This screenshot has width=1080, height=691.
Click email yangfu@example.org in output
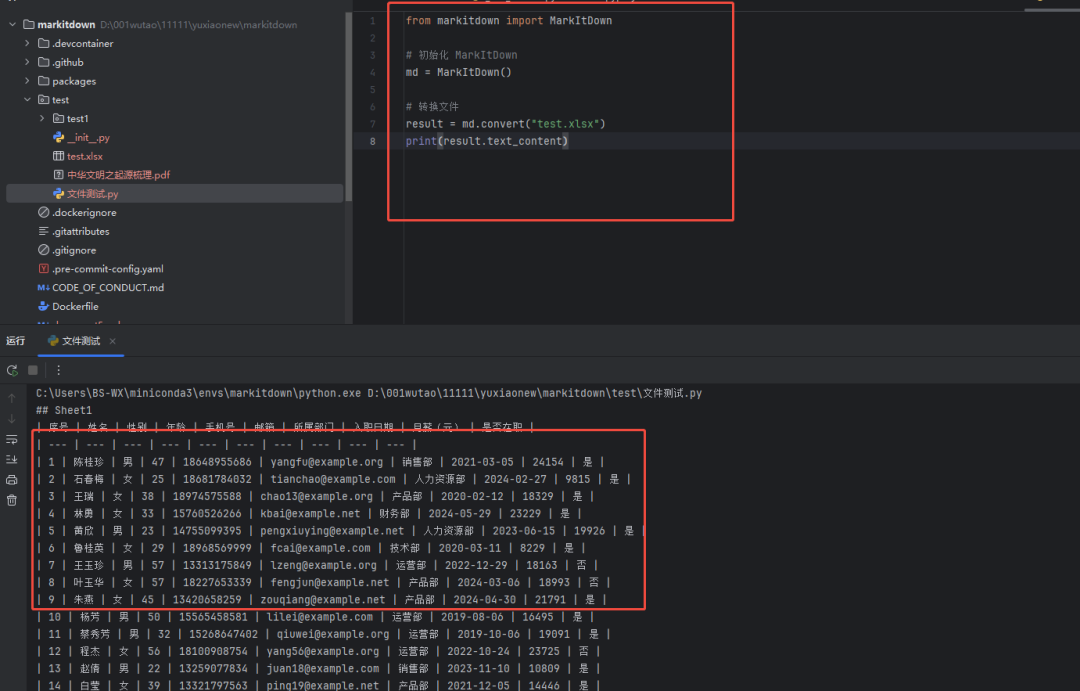(x=326, y=462)
